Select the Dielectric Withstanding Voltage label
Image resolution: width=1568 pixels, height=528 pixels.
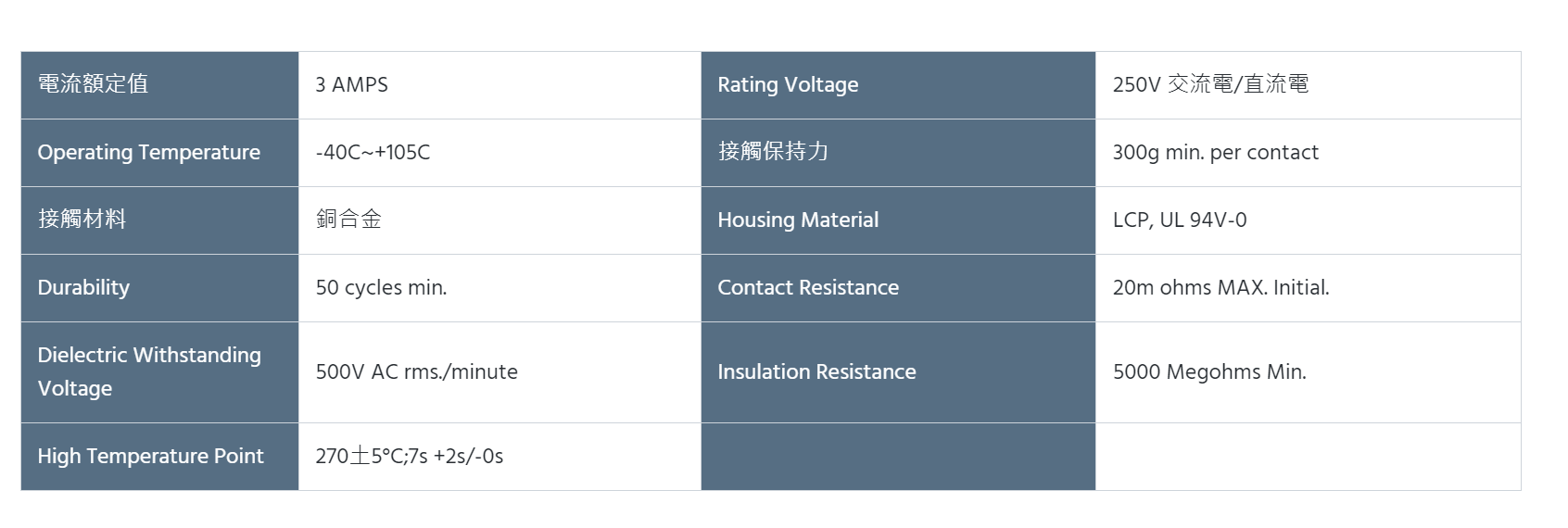click(x=148, y=371)
